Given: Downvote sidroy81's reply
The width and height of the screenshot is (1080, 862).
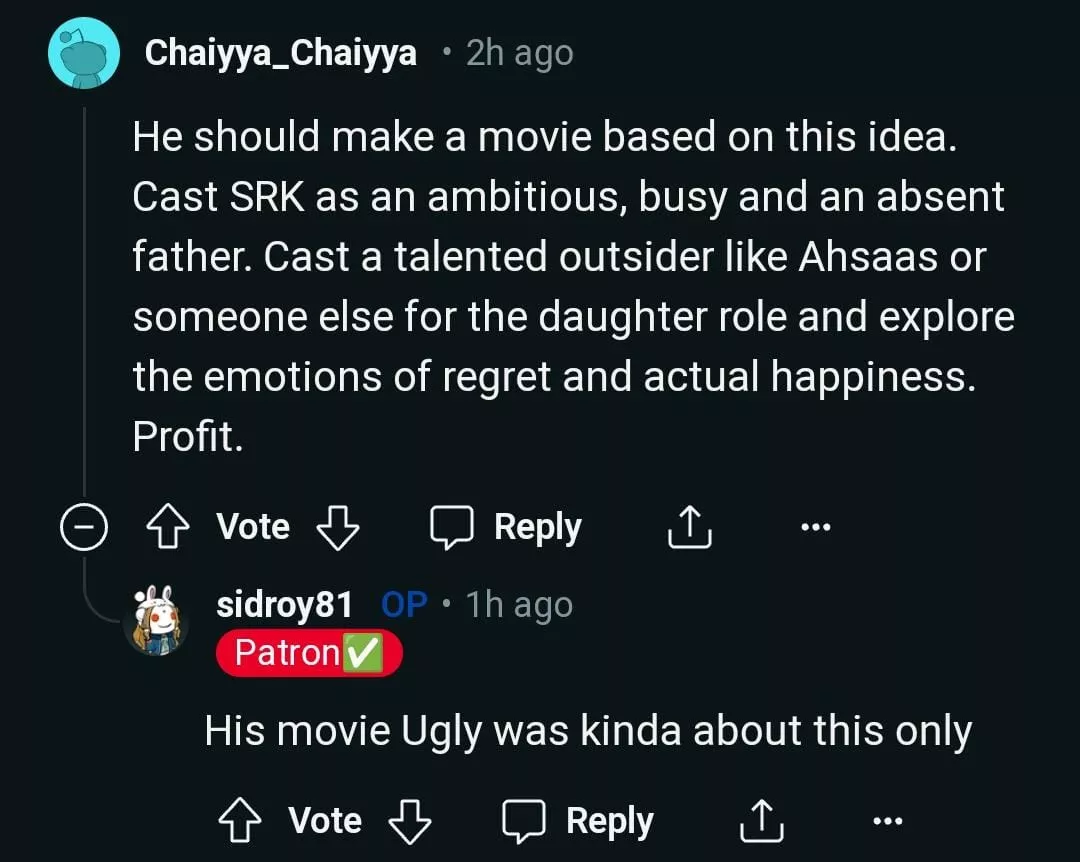Looking at the screenshot, I should point(409,821).
